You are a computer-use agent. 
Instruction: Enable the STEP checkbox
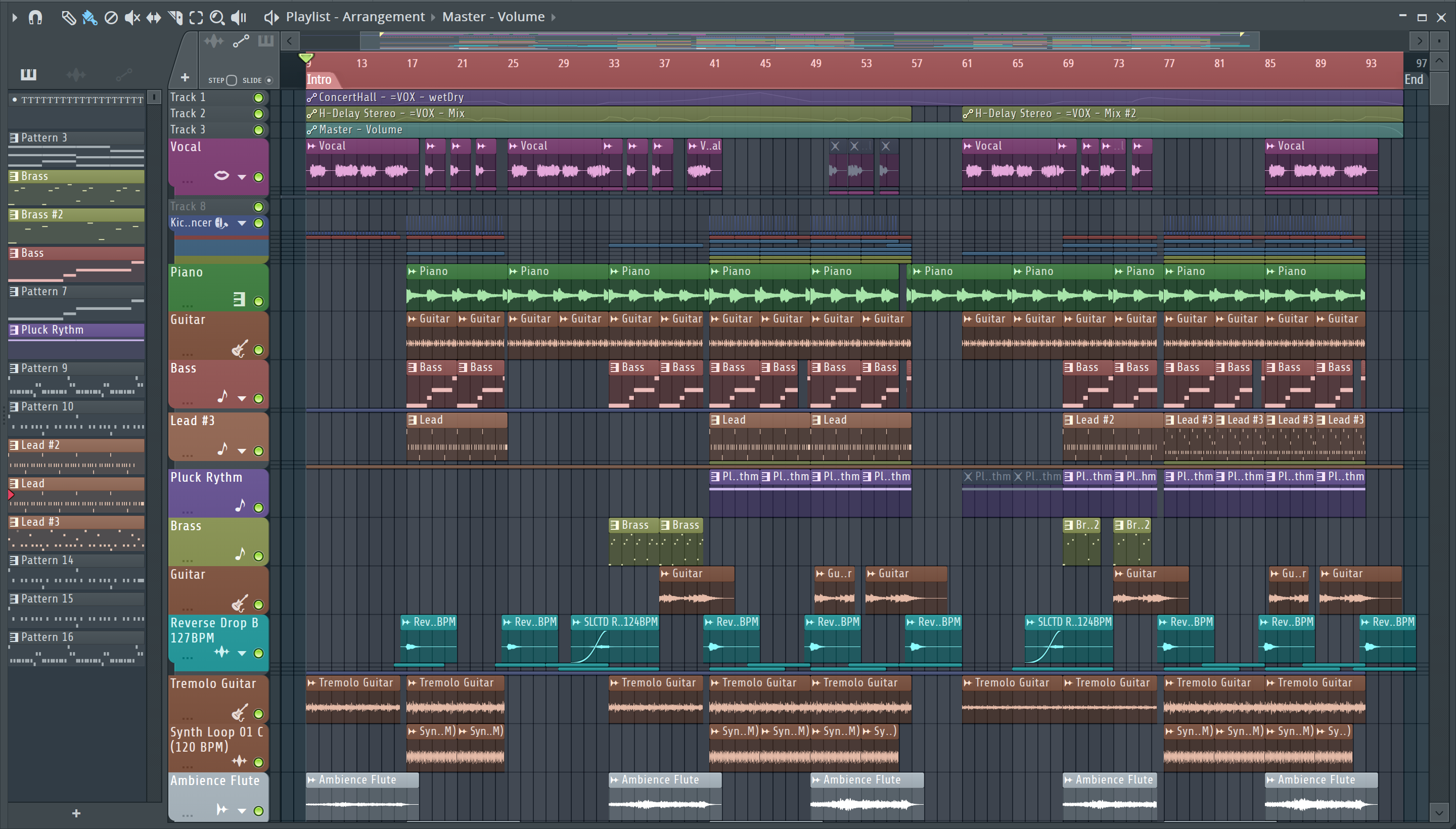(231, 80)
